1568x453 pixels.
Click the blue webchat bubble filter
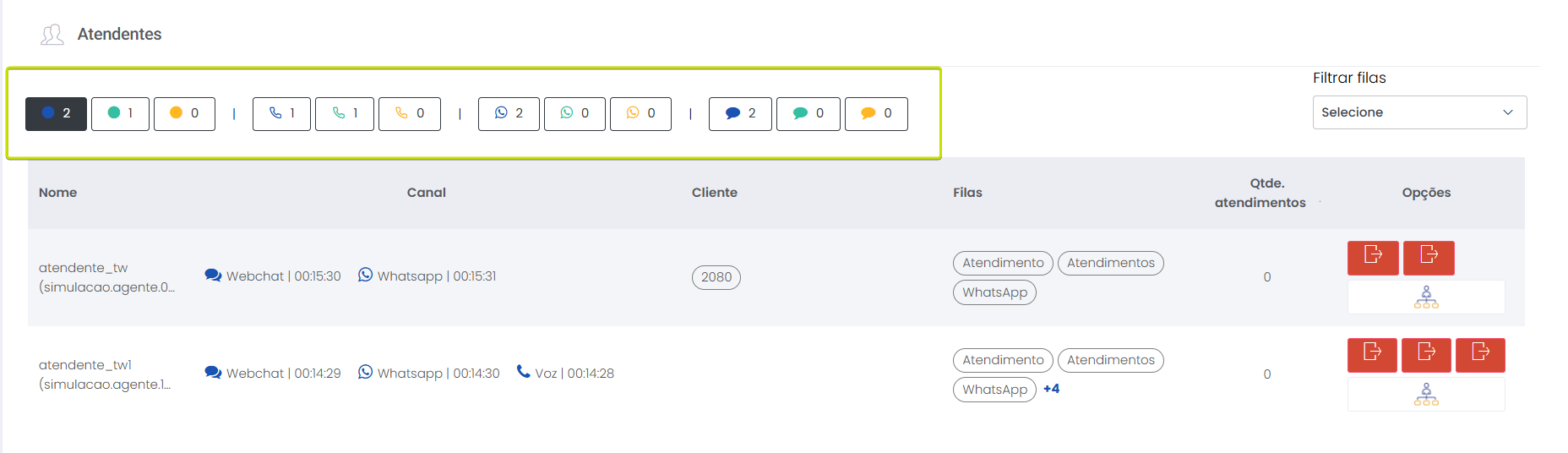[740, 114]
